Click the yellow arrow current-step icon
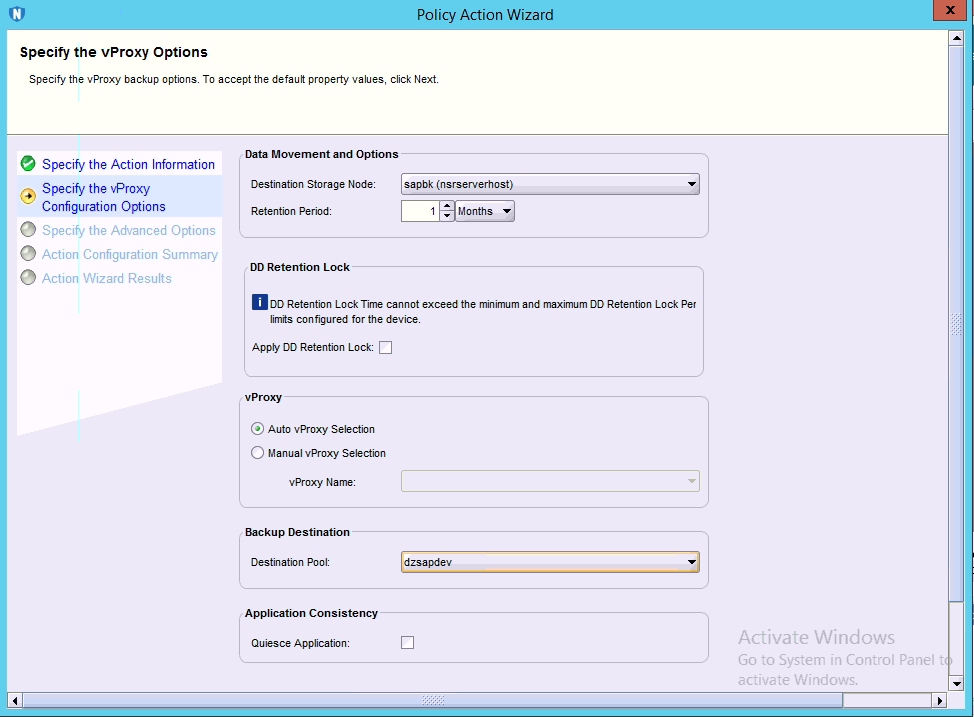Screen dimensions: 974x717 point(28,196)
